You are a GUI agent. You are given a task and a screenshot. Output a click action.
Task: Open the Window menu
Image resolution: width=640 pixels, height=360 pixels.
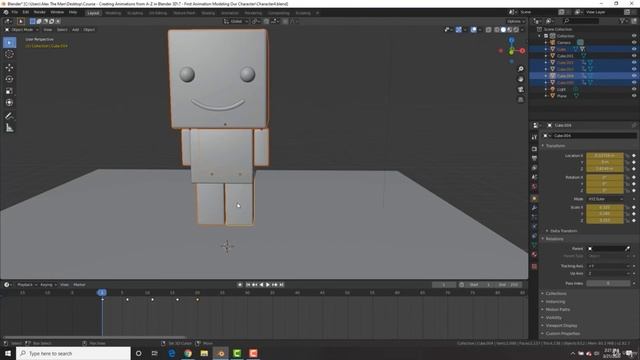pos(57,12)
